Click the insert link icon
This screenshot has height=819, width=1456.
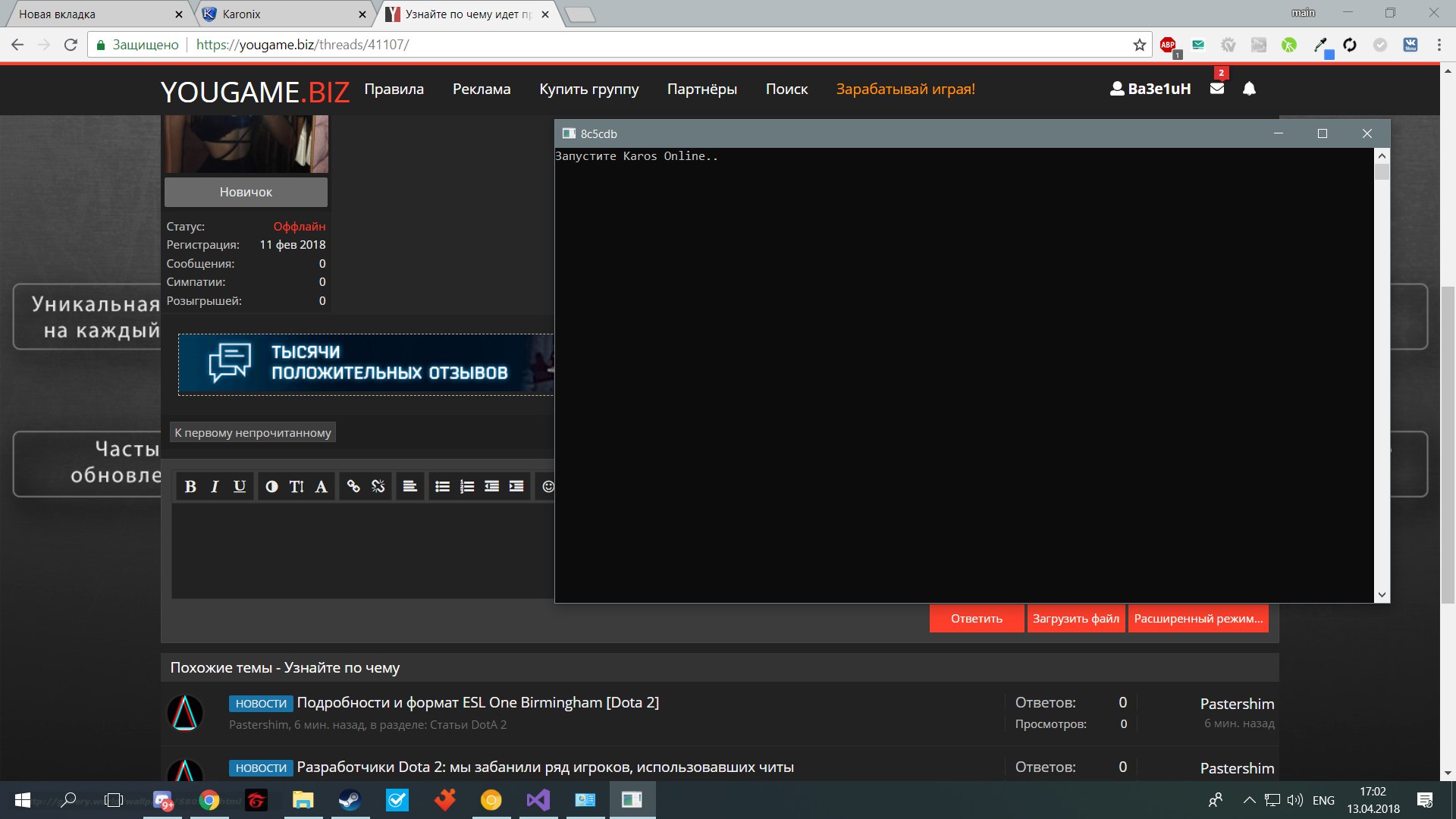(x=353, y=487)
